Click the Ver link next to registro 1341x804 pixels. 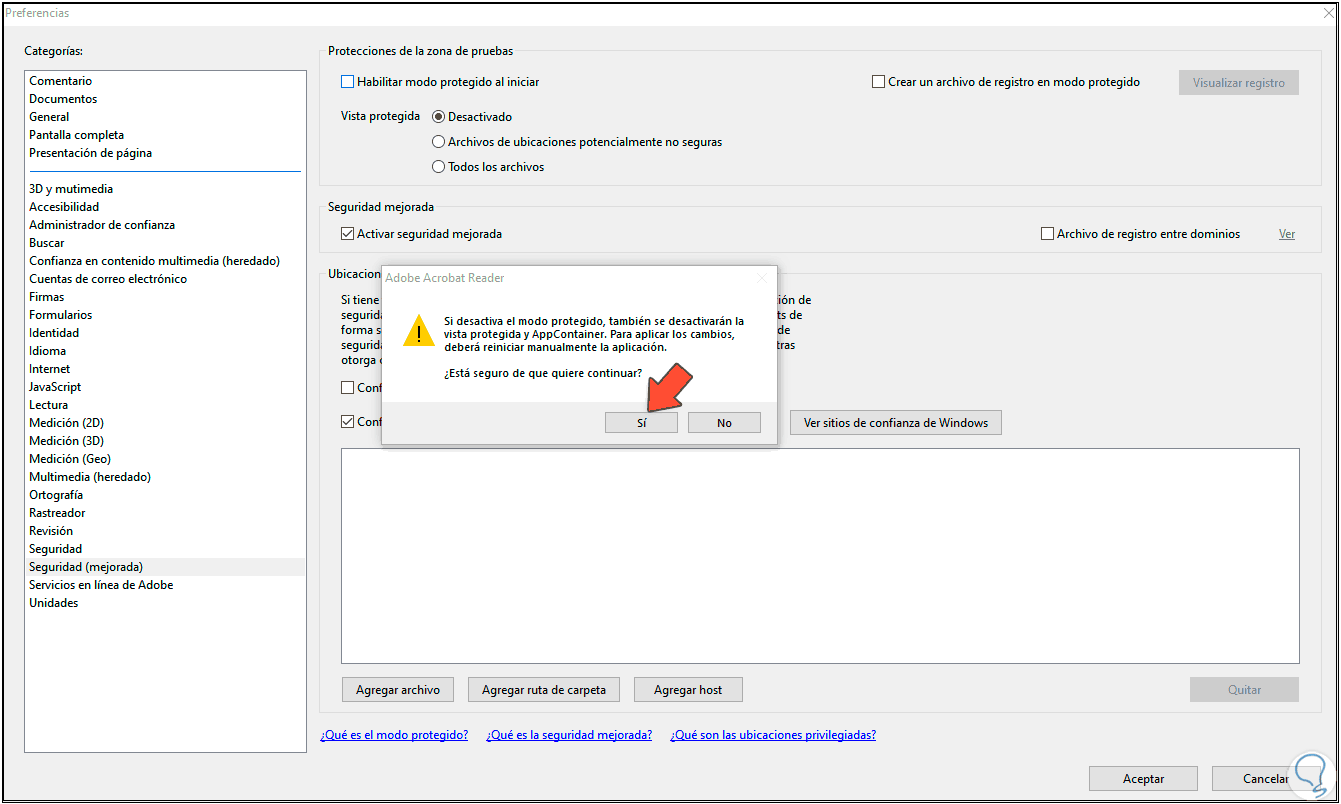tap(1287, 233)
